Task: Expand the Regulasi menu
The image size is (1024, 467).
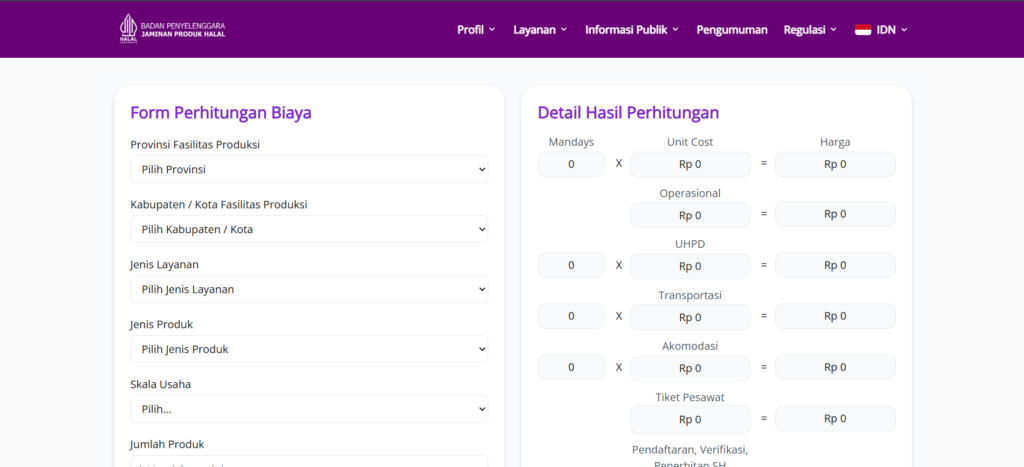Action: (810, 30)
